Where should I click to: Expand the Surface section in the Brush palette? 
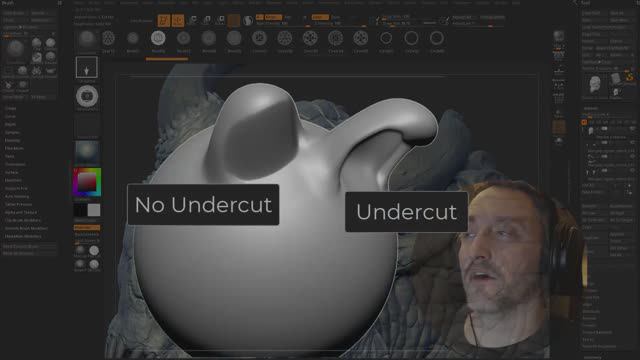(11, 173)
